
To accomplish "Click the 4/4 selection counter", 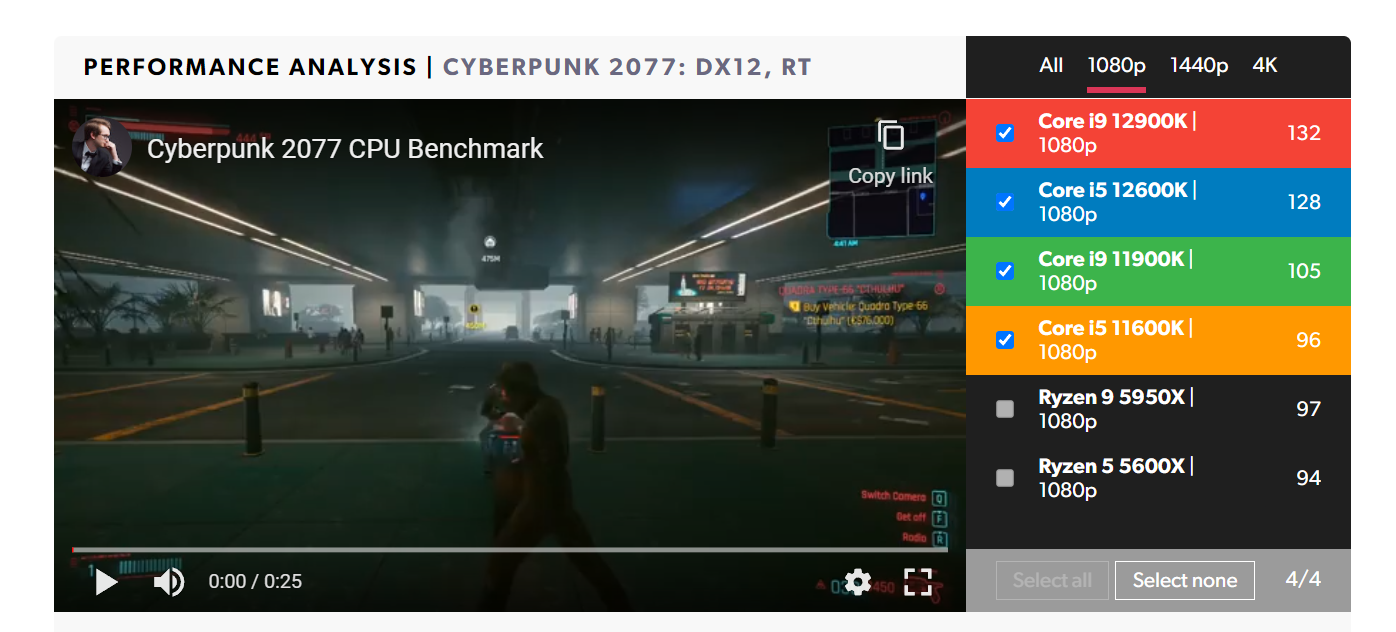I will point(1303,579).
